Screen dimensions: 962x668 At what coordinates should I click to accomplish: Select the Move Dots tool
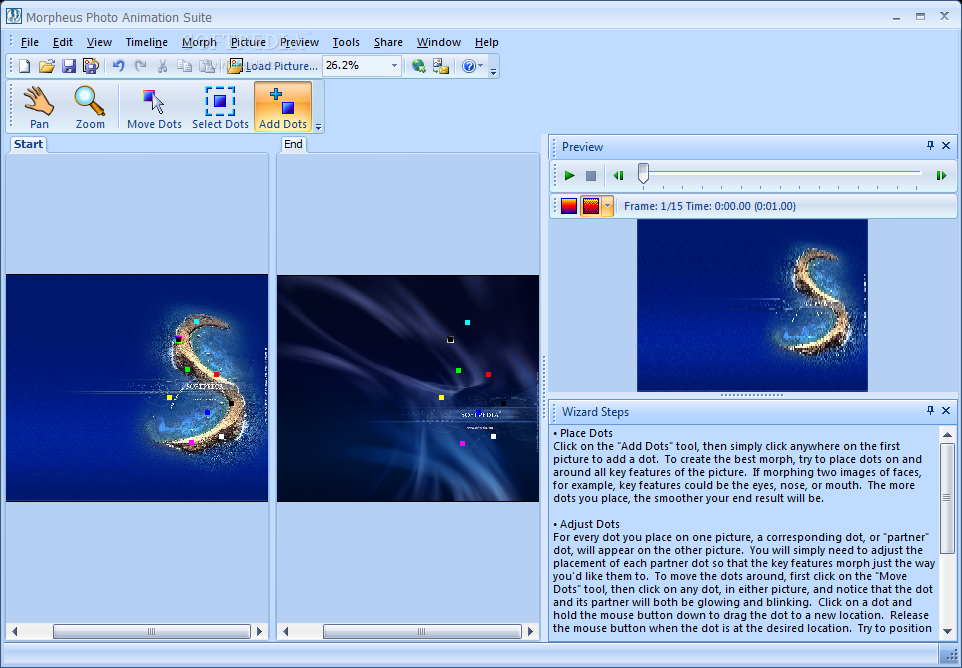[154, 107]
